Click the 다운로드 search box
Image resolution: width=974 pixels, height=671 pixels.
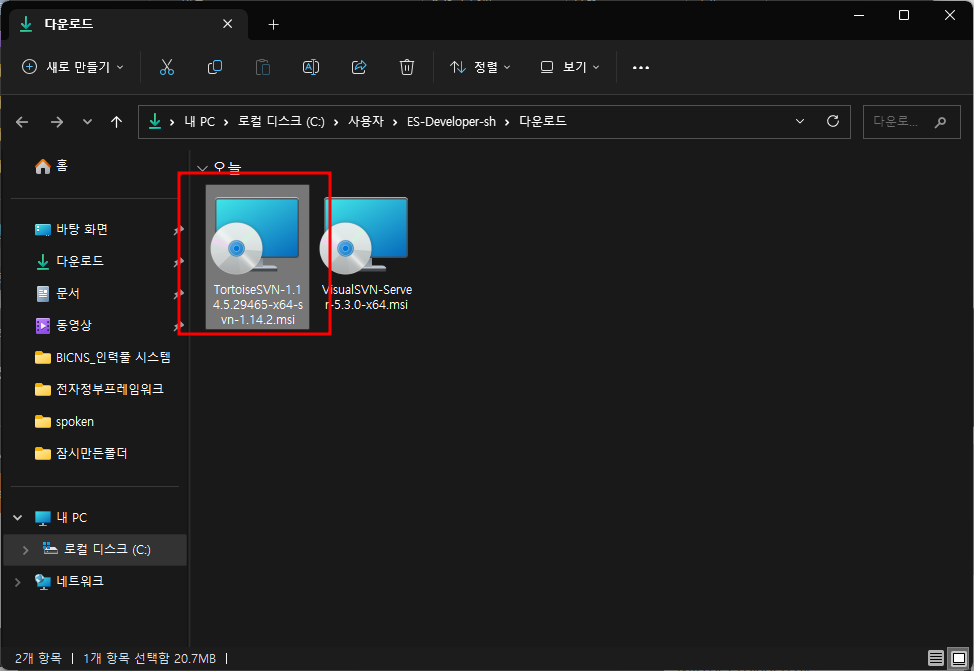coord(911,122)
